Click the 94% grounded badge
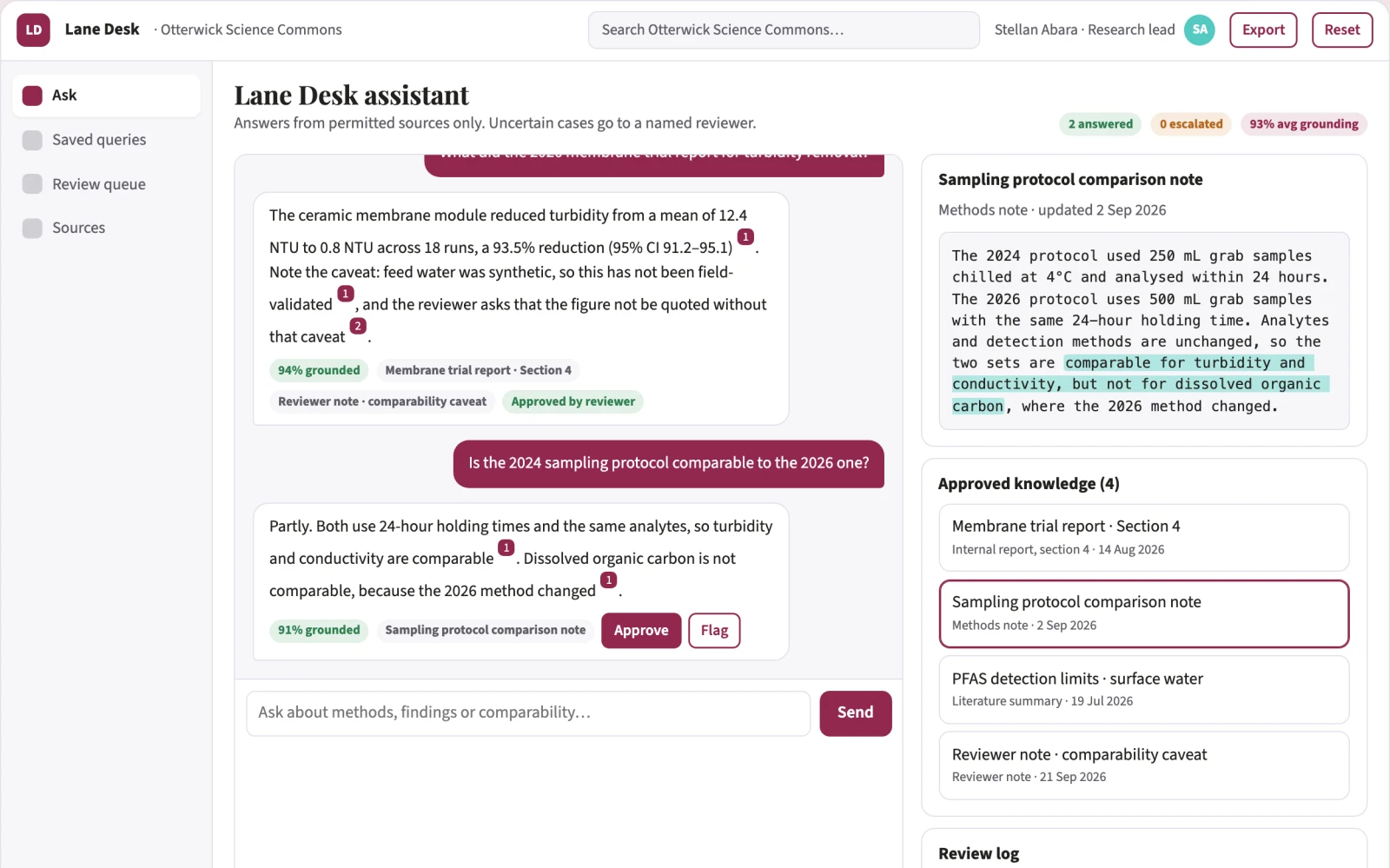Image resolution: width=1390 pixels, height=868 pixels. (319, 370)
